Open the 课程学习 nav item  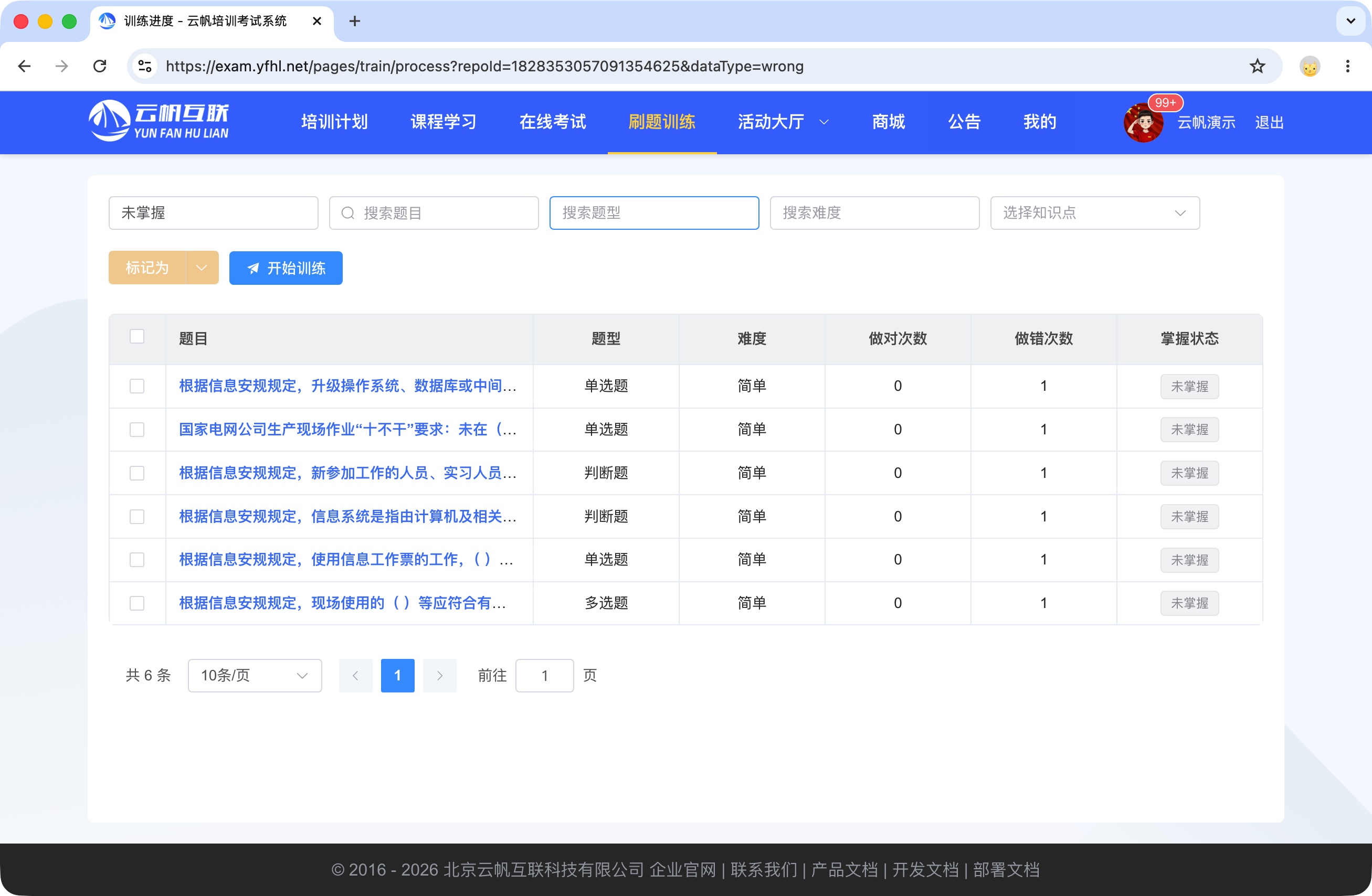444,122
